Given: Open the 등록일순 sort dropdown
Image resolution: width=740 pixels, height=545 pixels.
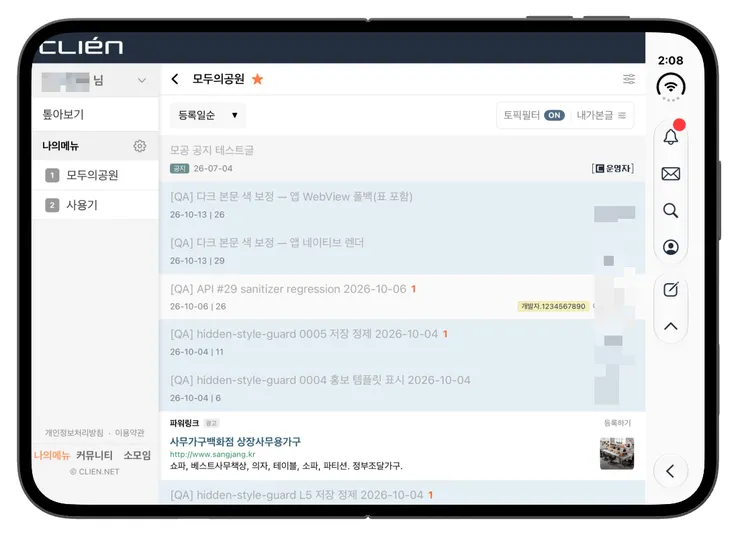Looking at the screenshot, I should [208, 115].
